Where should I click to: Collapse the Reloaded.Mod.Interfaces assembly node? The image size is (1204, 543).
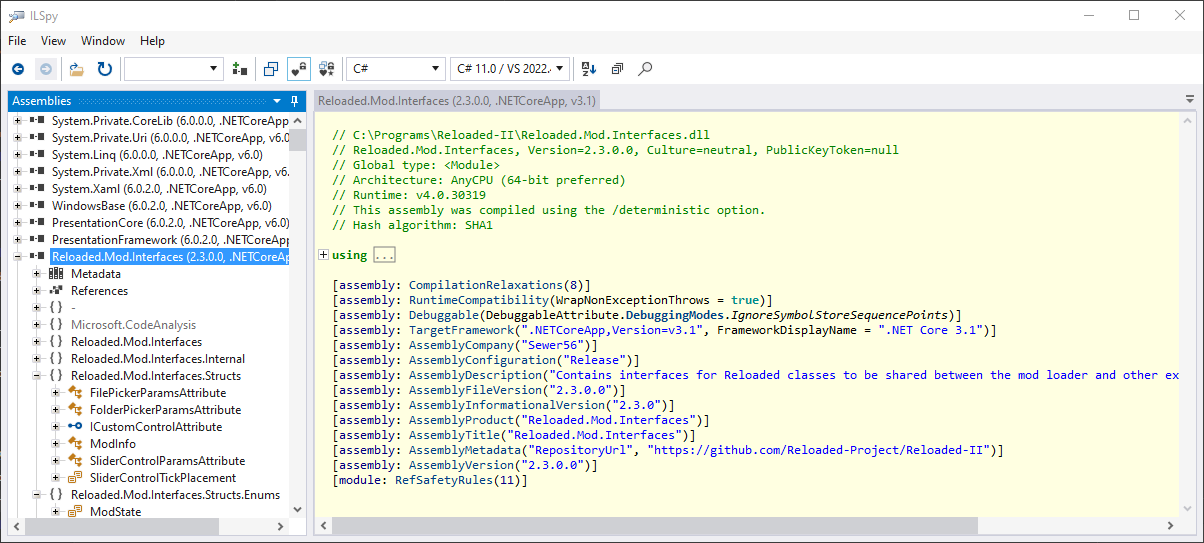pos(17,257)
